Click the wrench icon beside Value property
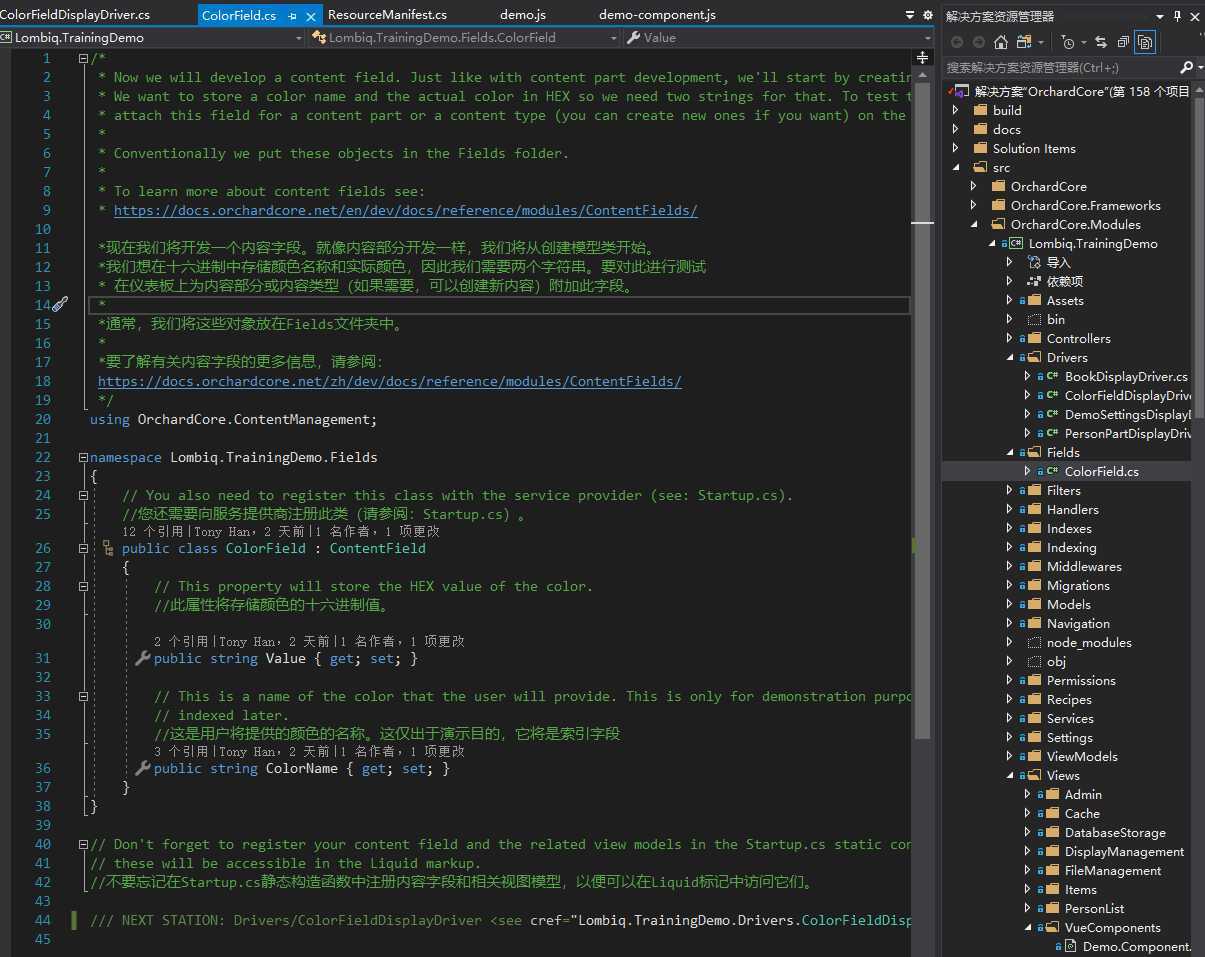 142,658
